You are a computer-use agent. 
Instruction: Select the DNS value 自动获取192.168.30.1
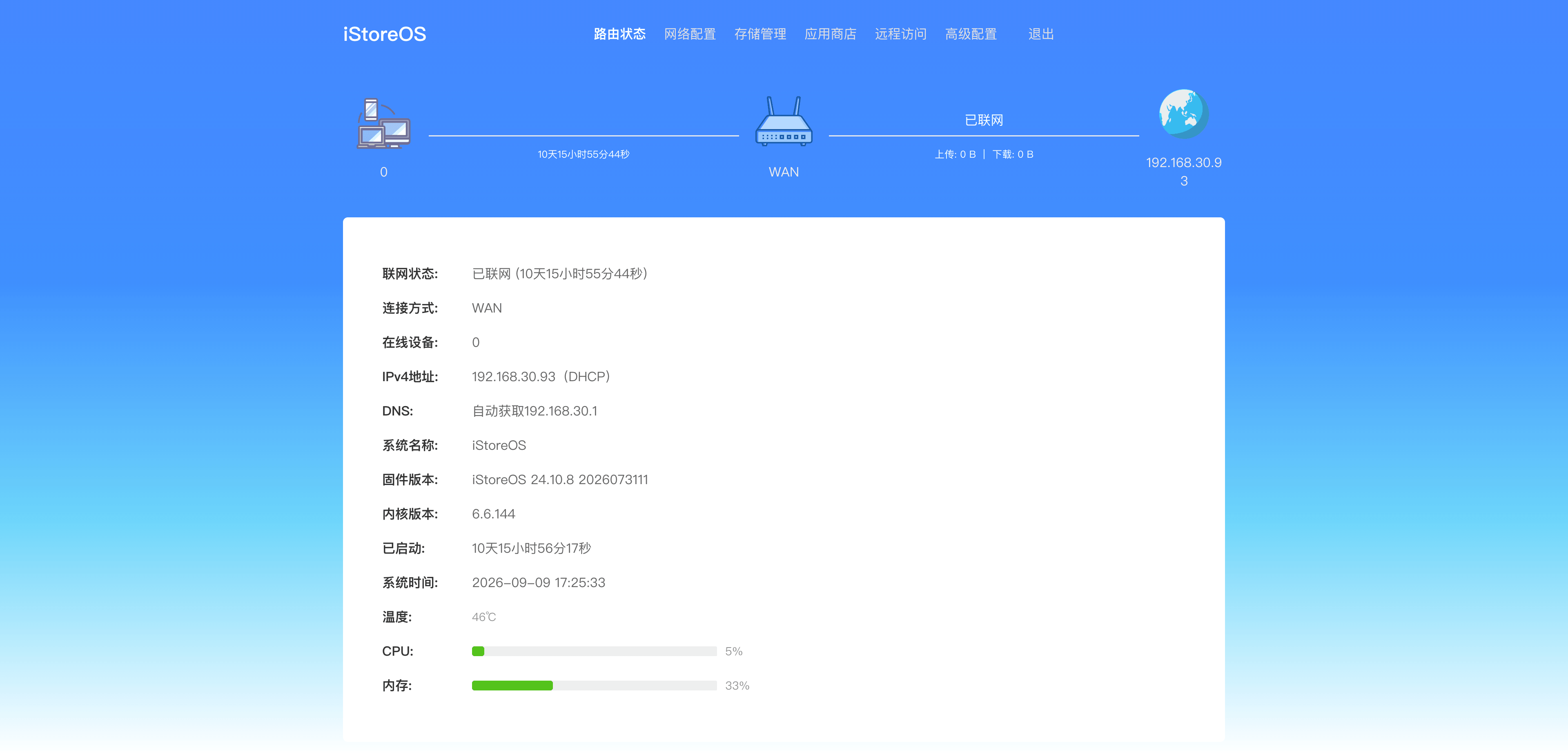[x=535, y=411]
